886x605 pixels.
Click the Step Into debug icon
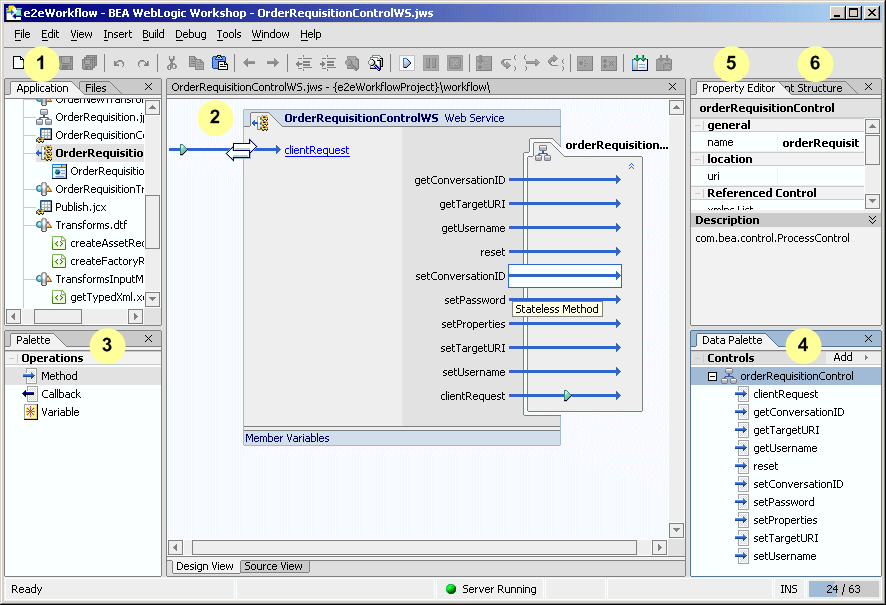pos(508,63)
